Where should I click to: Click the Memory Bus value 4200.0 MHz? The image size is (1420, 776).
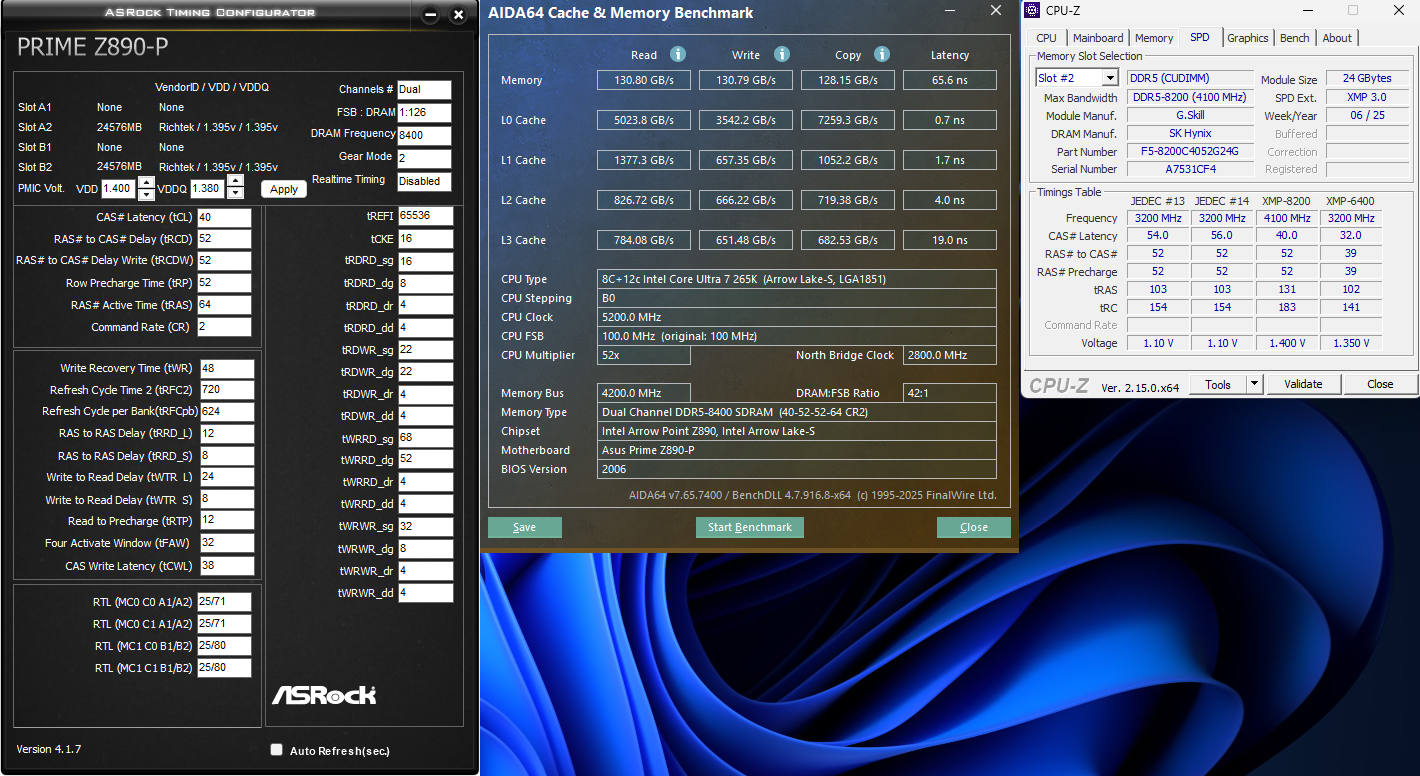click(644, 393)
